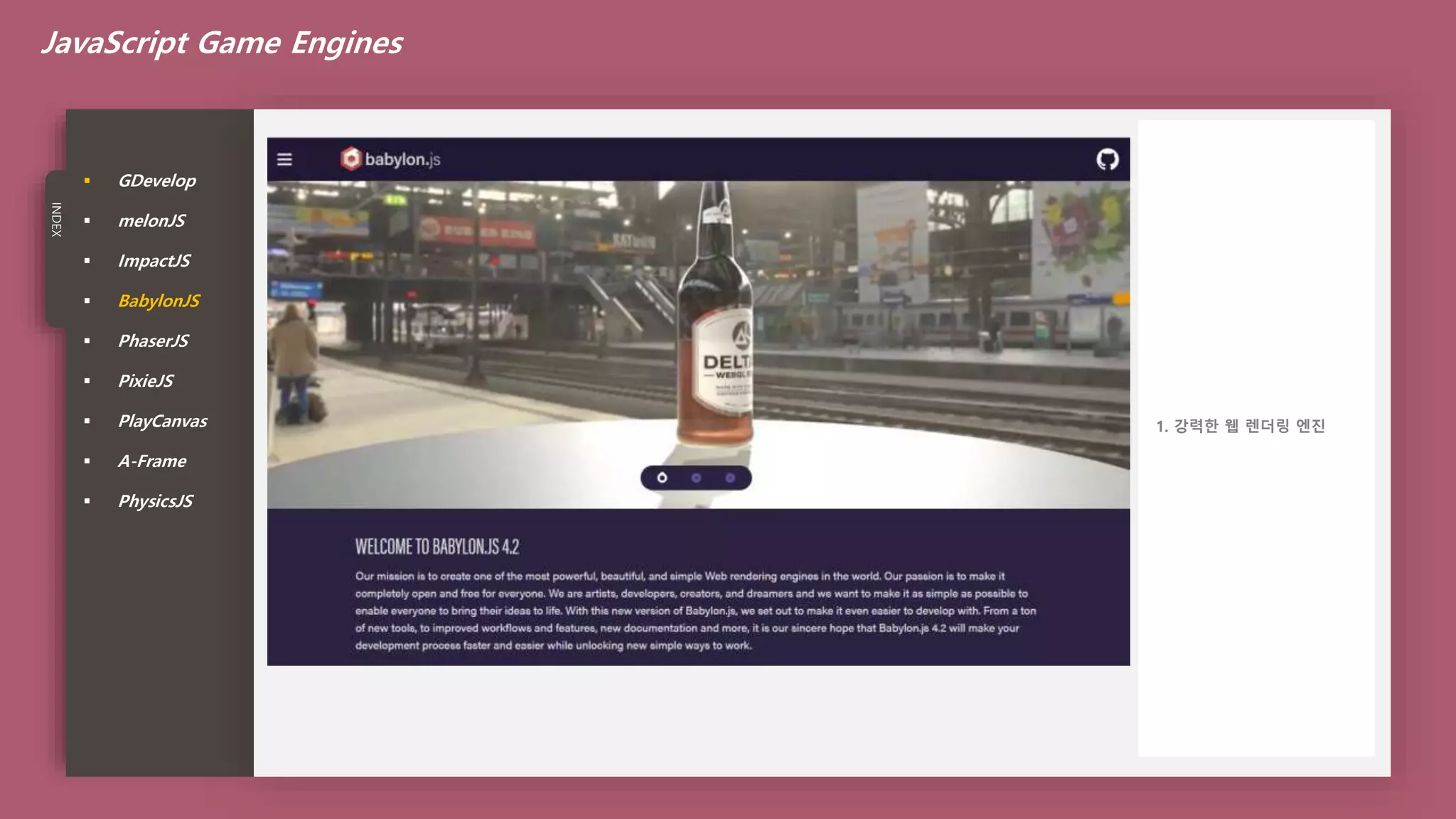Select the first carousel dot
Screen dimensions: 1456x819
click(662, 478)
